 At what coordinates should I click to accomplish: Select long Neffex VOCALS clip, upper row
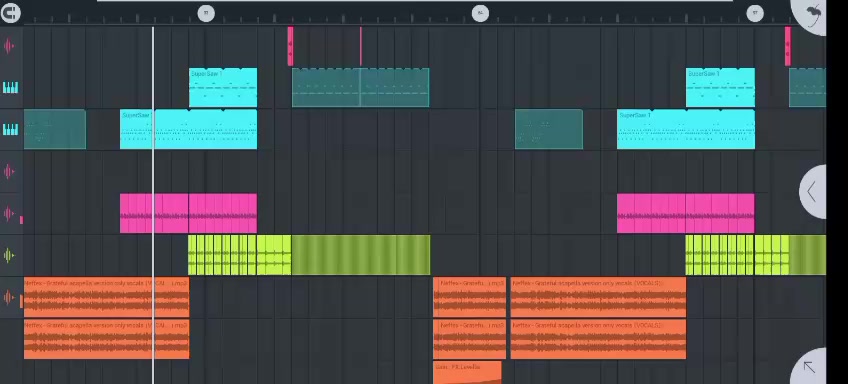(x=598, y=297)
